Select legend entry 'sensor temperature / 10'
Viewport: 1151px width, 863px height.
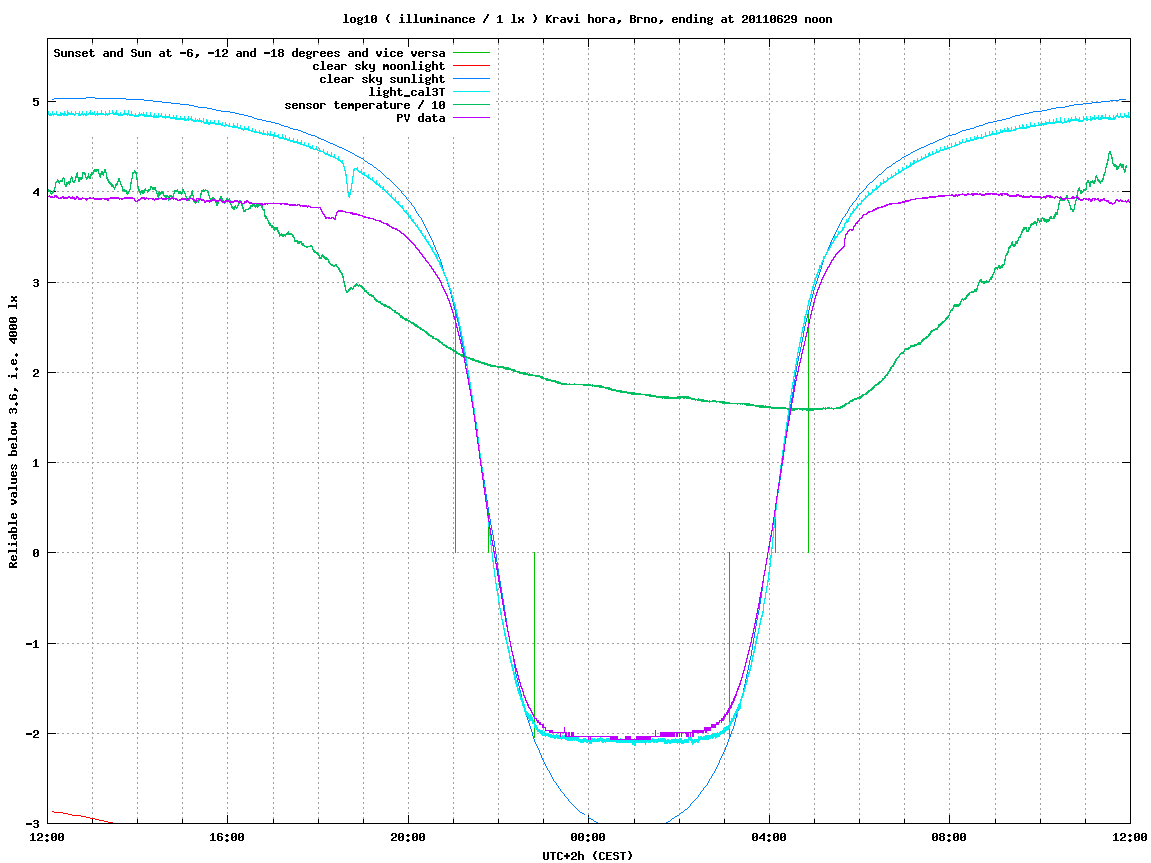coord(365,105)
